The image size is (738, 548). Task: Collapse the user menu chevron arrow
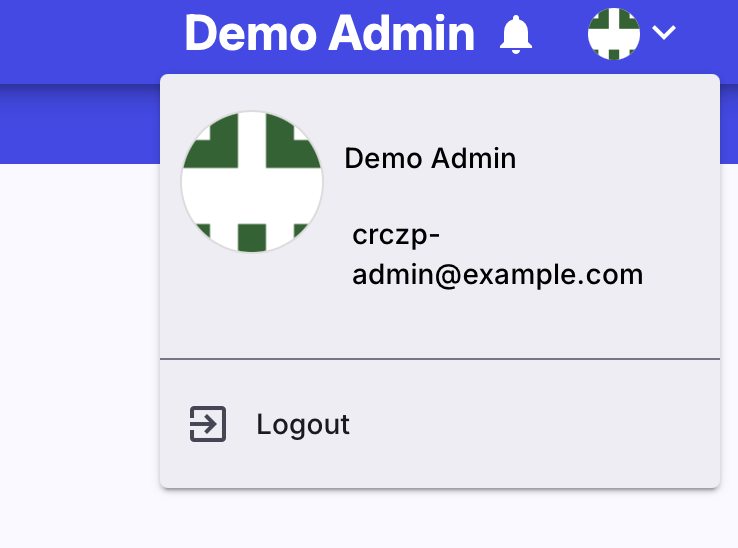pos(664,32)
